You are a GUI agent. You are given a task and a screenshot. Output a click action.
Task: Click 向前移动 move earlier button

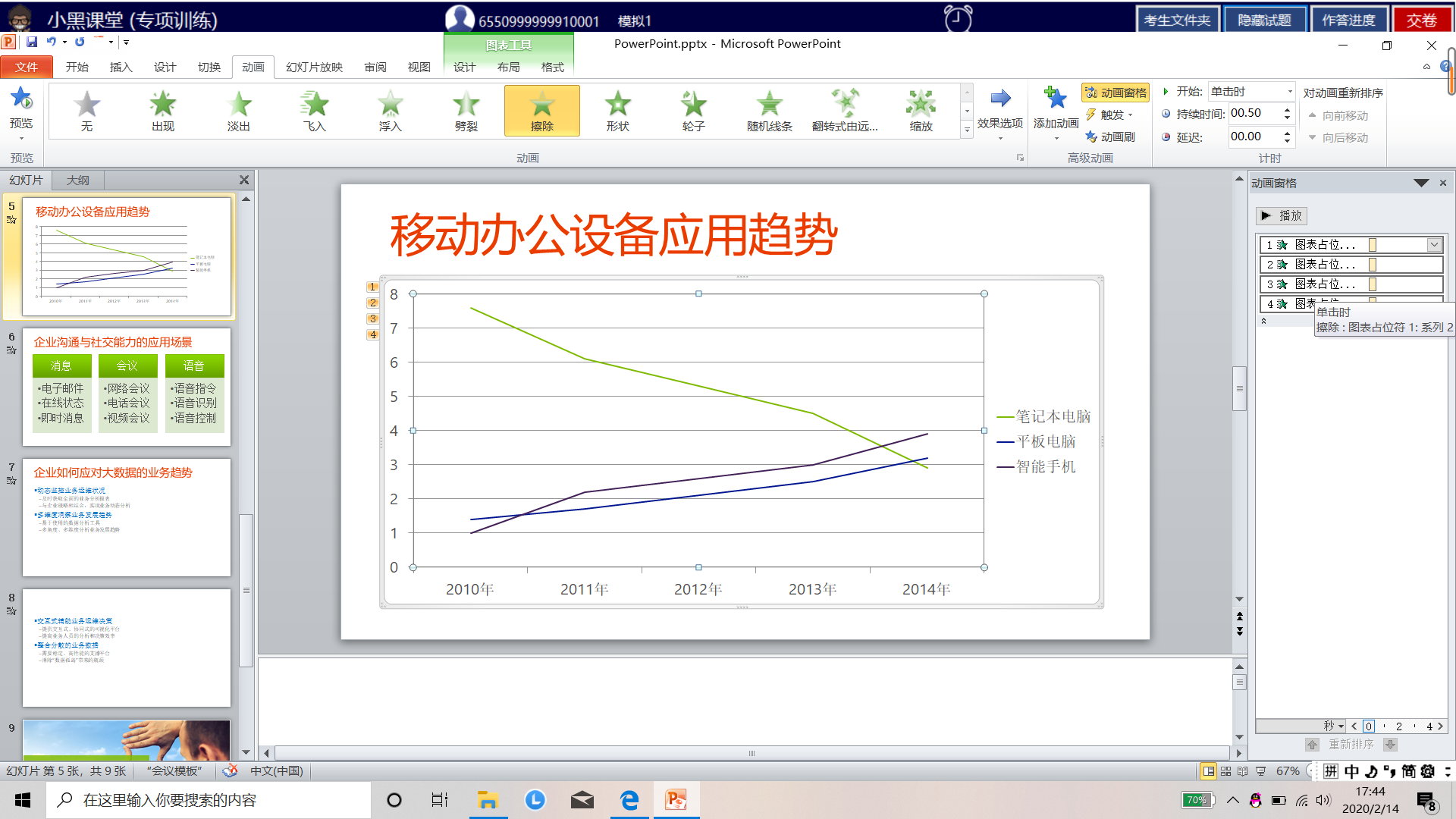pos(1338,115)
